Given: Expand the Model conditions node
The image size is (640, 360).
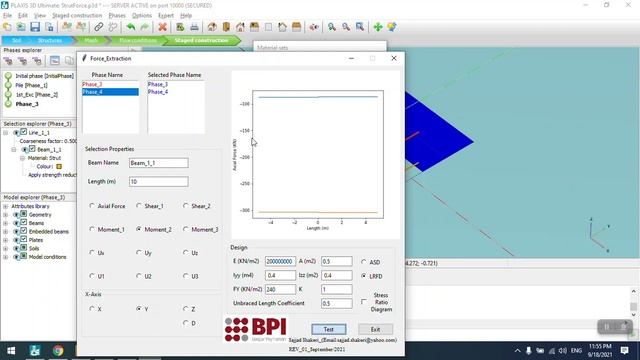Looking at the screenshot, I should tap(5, 257).
